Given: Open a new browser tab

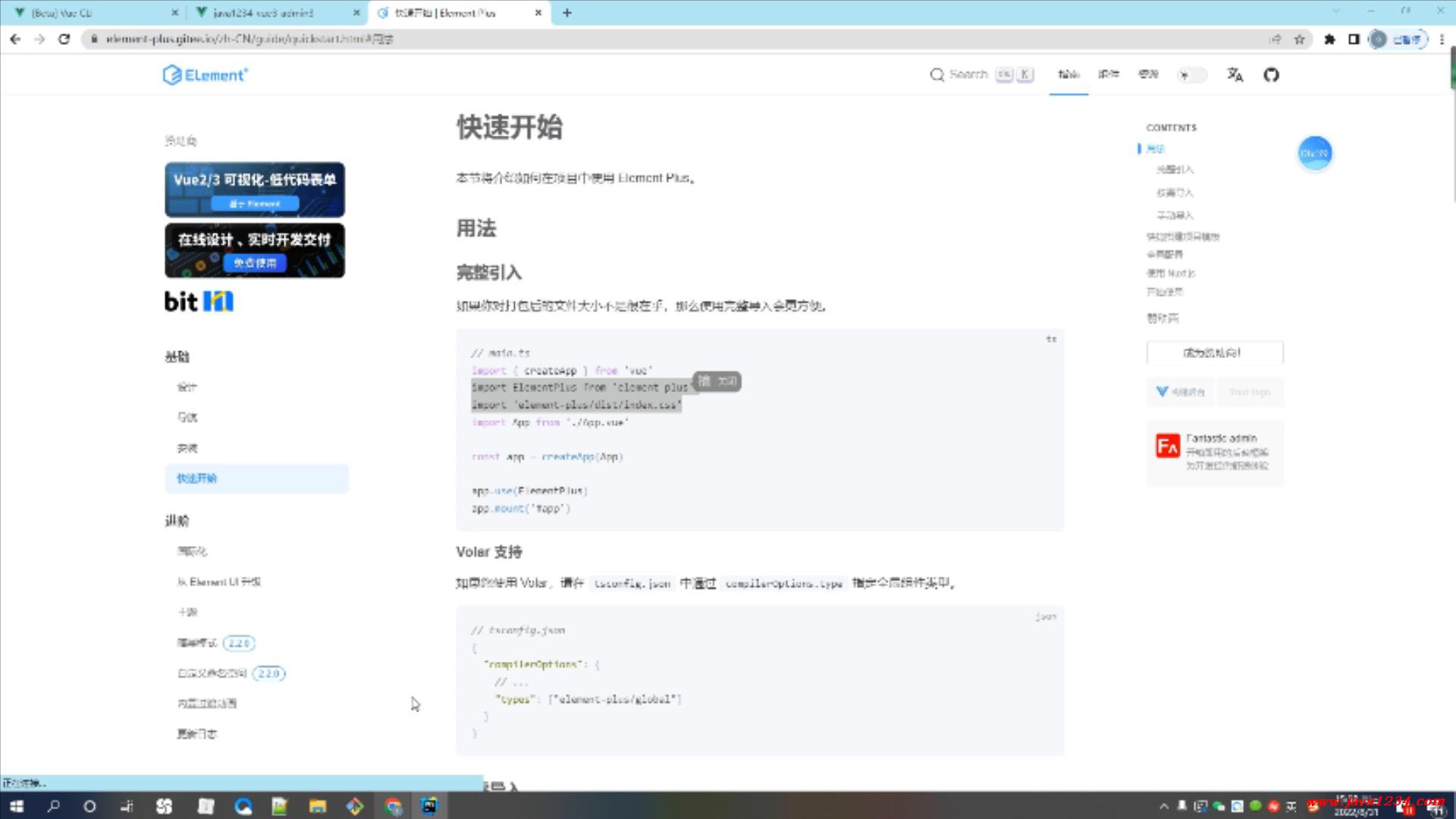Looking at the screenshot, I should tap(566, 13).
